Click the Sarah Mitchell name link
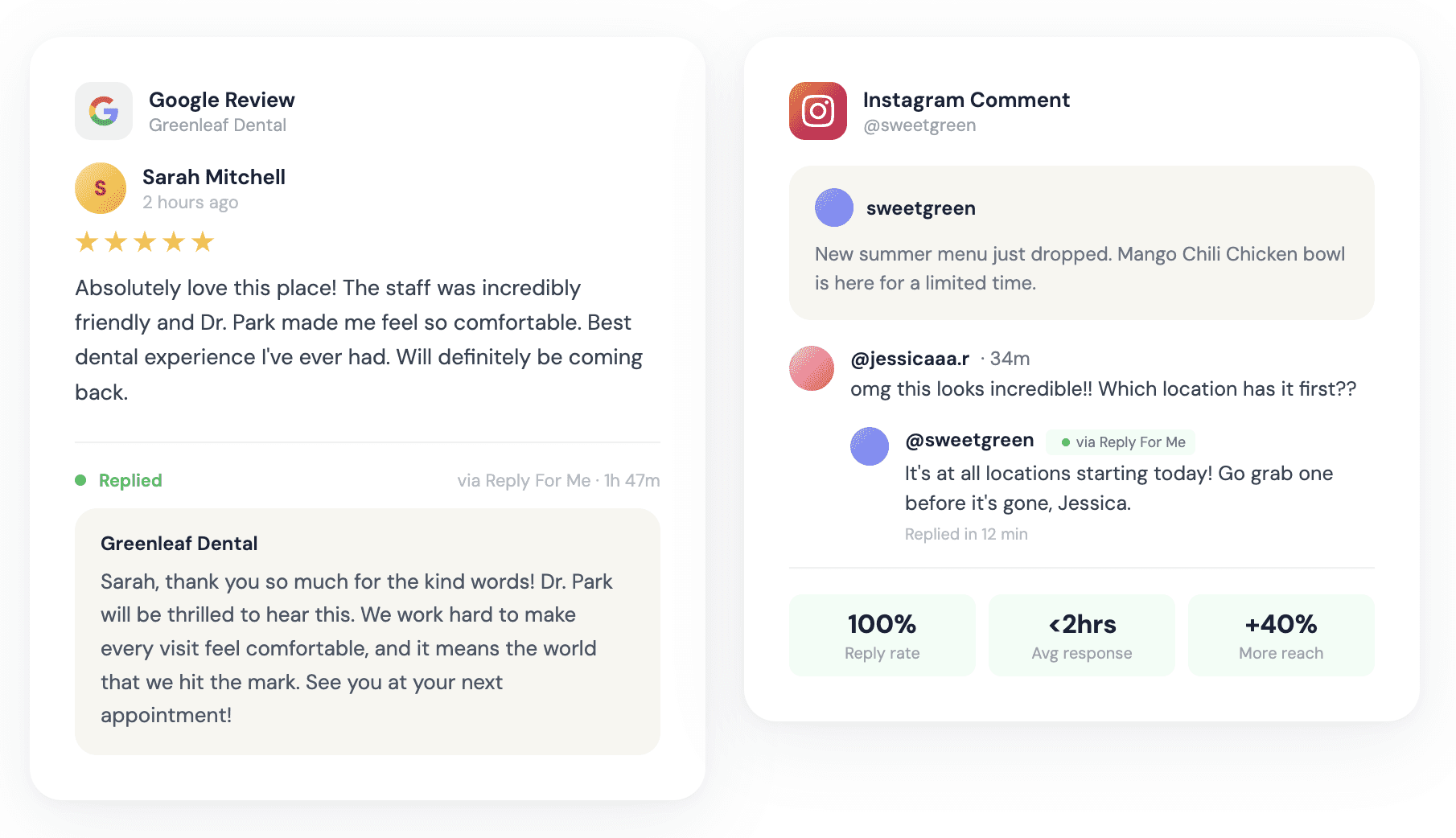 tap(214, 177)
